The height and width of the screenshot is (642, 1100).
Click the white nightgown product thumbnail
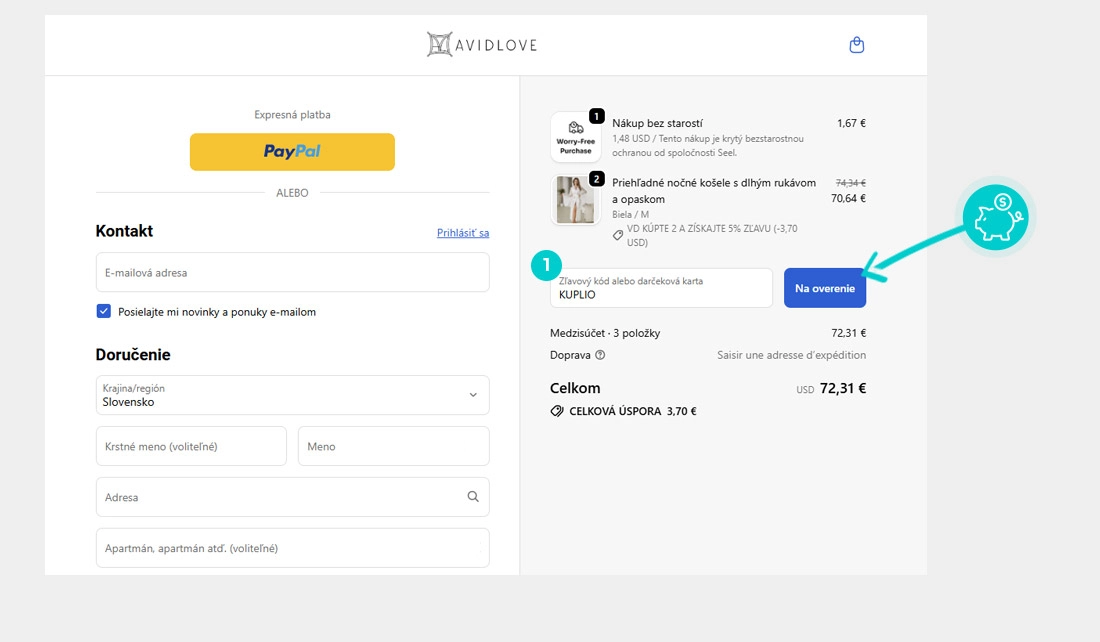[576, 200]
